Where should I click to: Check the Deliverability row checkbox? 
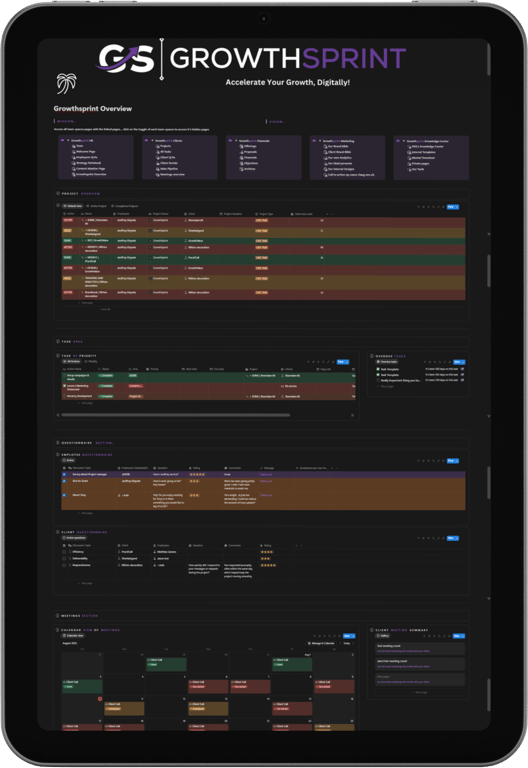tap(64, 558)
